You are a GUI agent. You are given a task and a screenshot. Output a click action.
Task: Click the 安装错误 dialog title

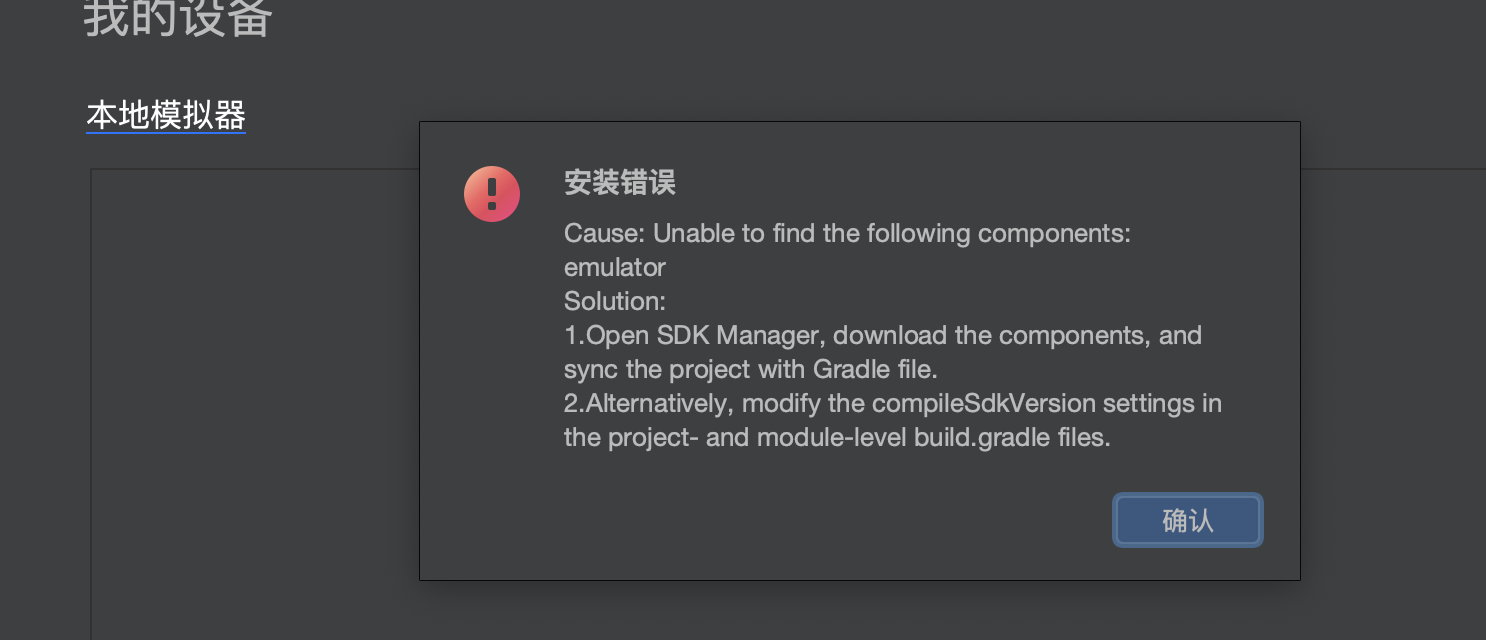pos(620,183)
